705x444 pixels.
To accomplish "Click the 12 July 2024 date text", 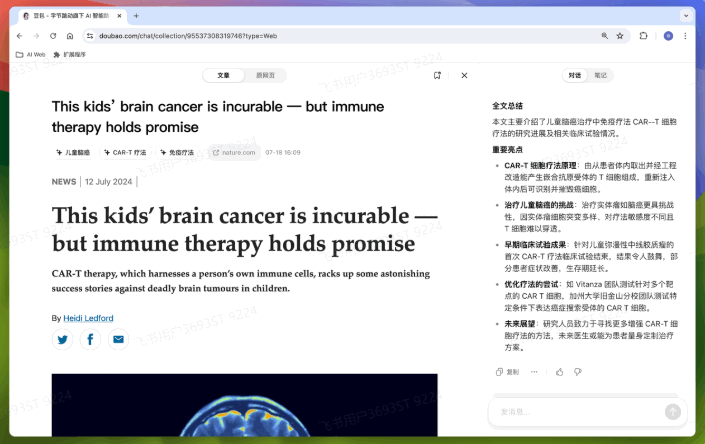I will pos(108,182).
